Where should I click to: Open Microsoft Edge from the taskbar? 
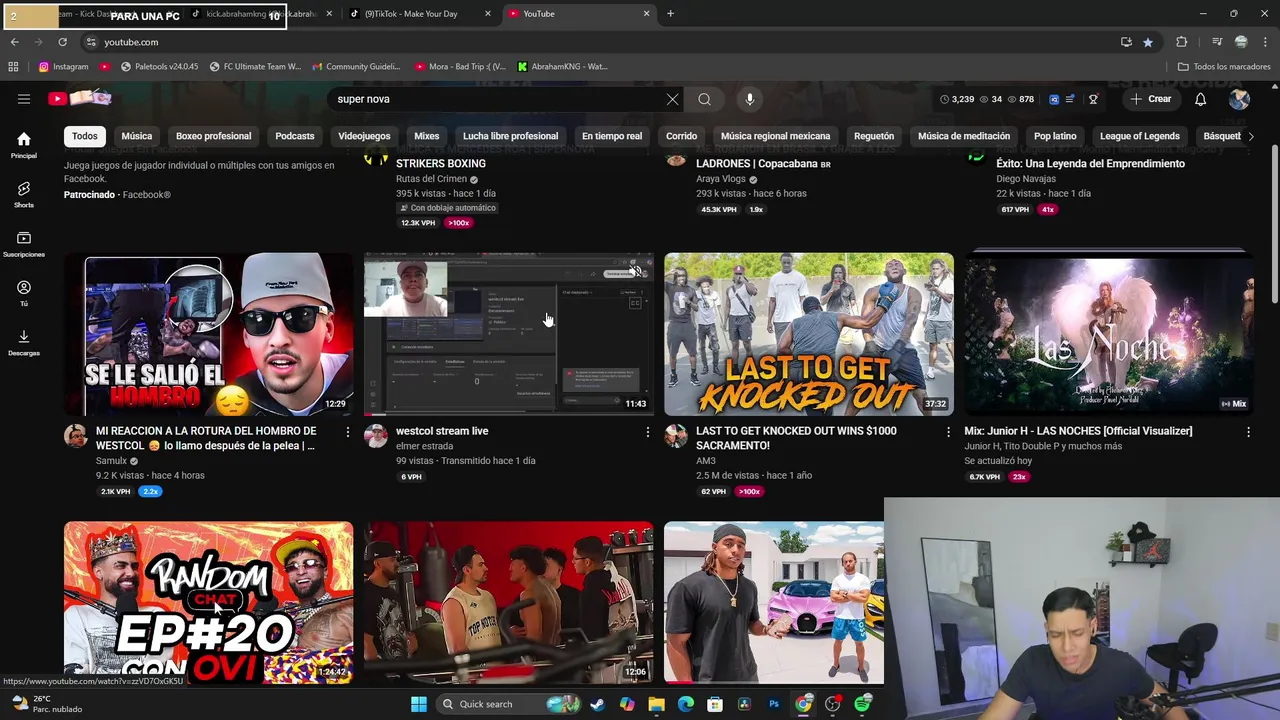point(686,704)
